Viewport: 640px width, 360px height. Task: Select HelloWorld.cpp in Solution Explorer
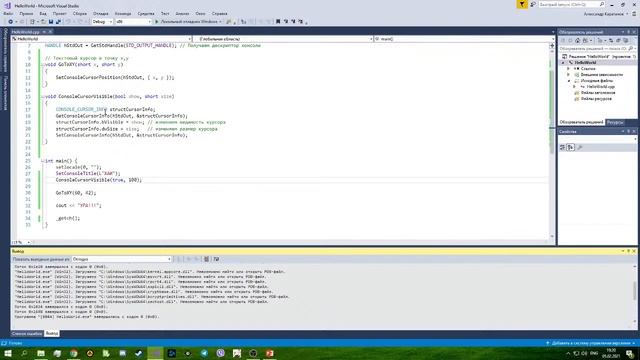pos(600,87)
